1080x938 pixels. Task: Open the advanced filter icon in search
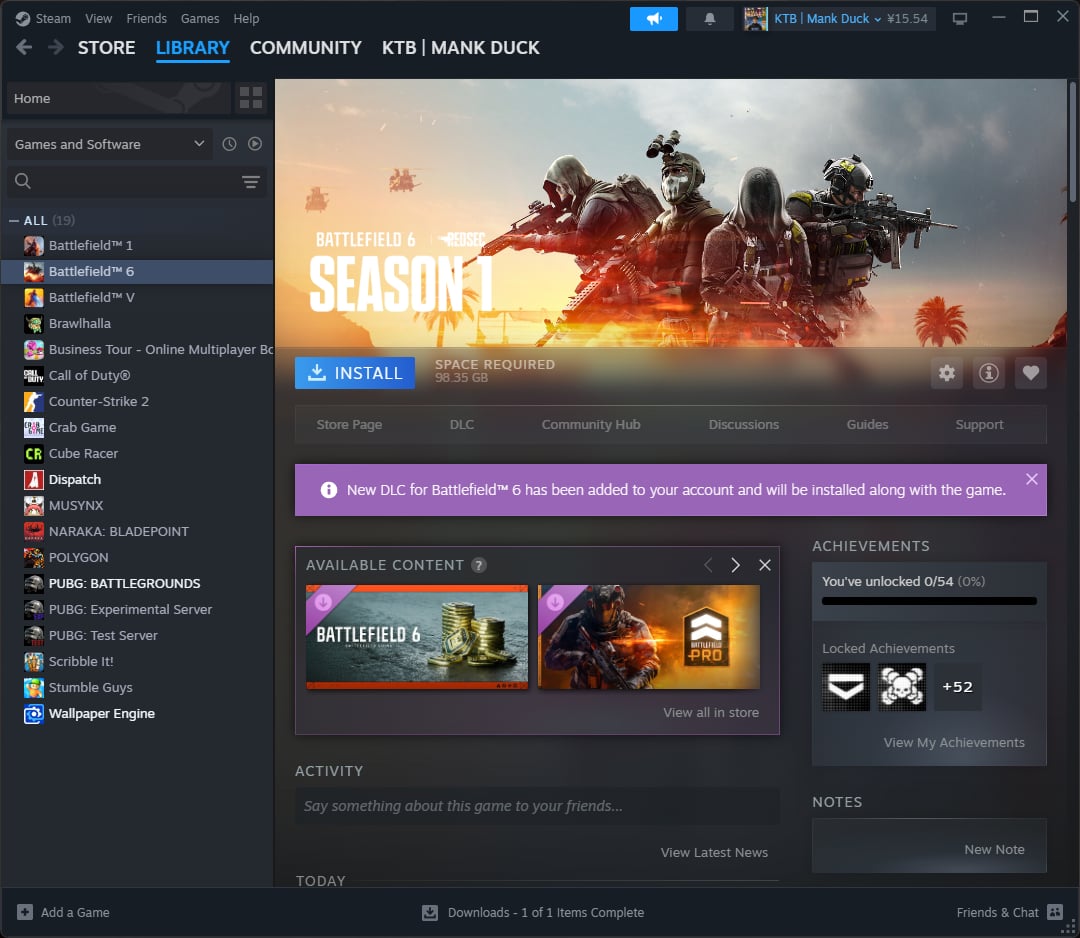point(250,181)
